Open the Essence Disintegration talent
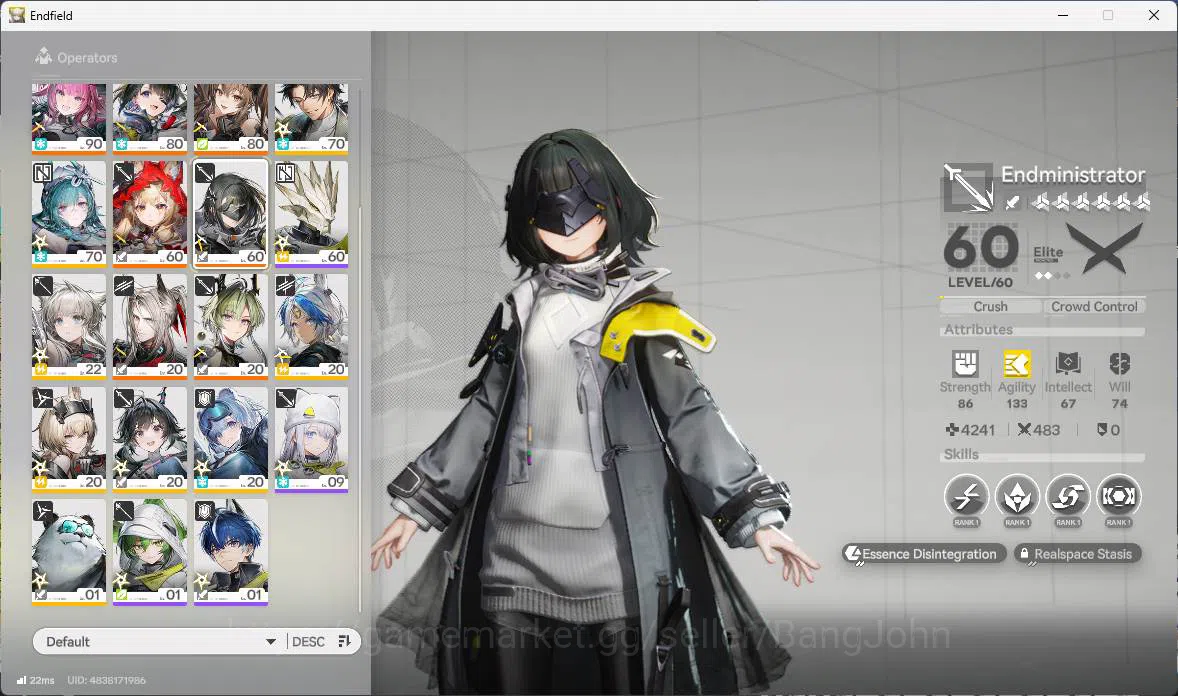1178x696 pixels. [x=924, y=554]
